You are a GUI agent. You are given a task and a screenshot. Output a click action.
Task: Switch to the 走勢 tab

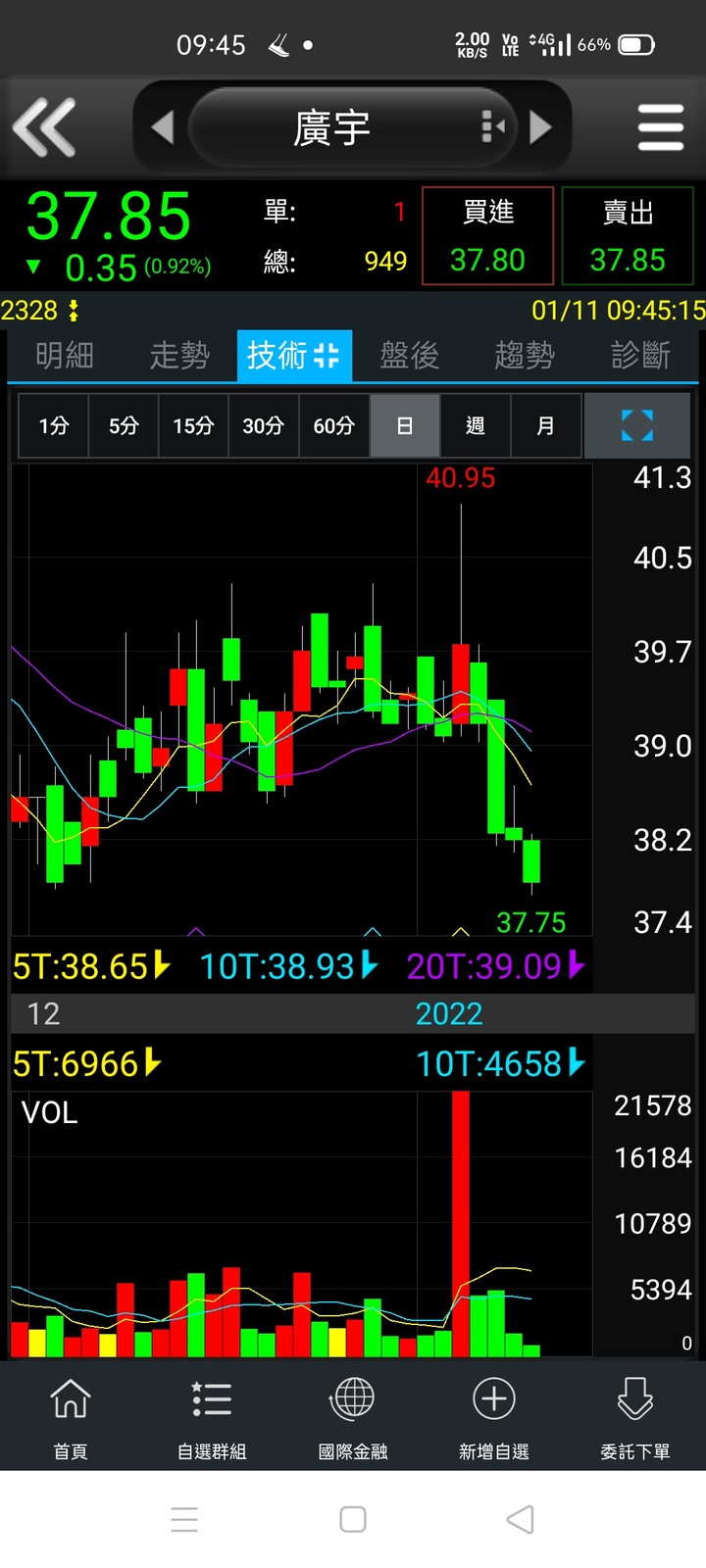point(179,355)
